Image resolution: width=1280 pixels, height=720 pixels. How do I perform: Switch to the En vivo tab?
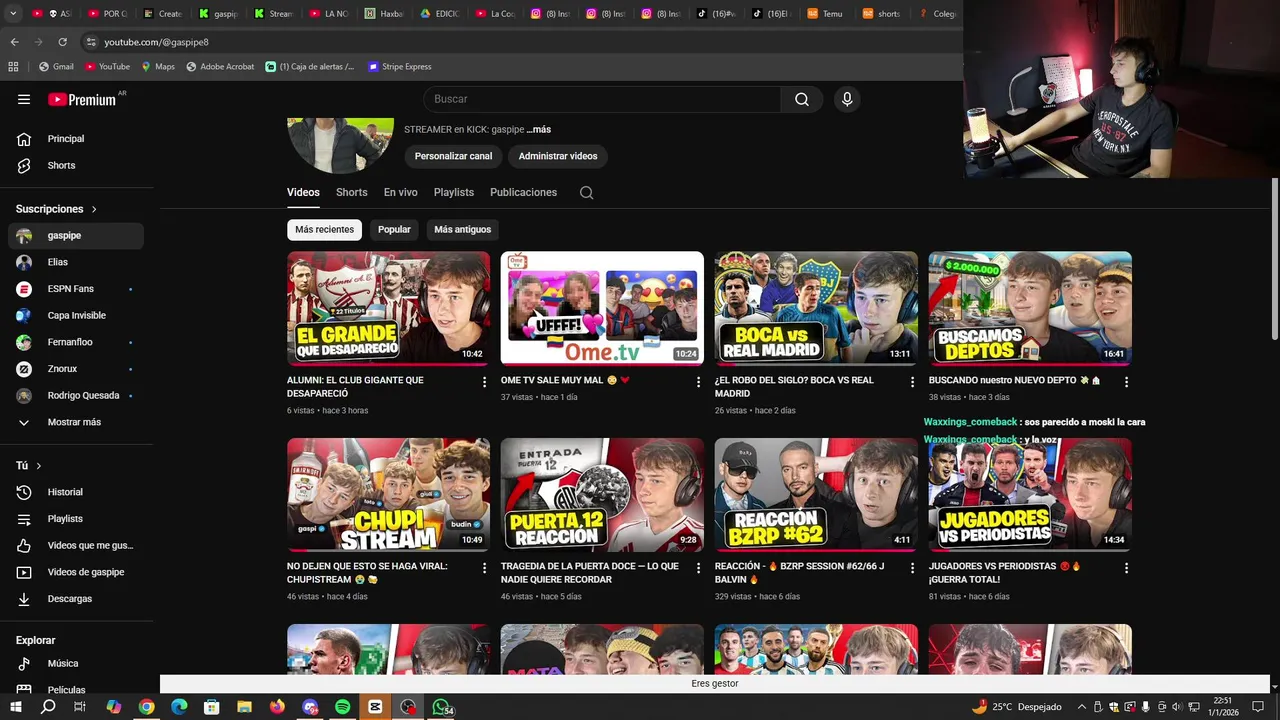point(400,193)
